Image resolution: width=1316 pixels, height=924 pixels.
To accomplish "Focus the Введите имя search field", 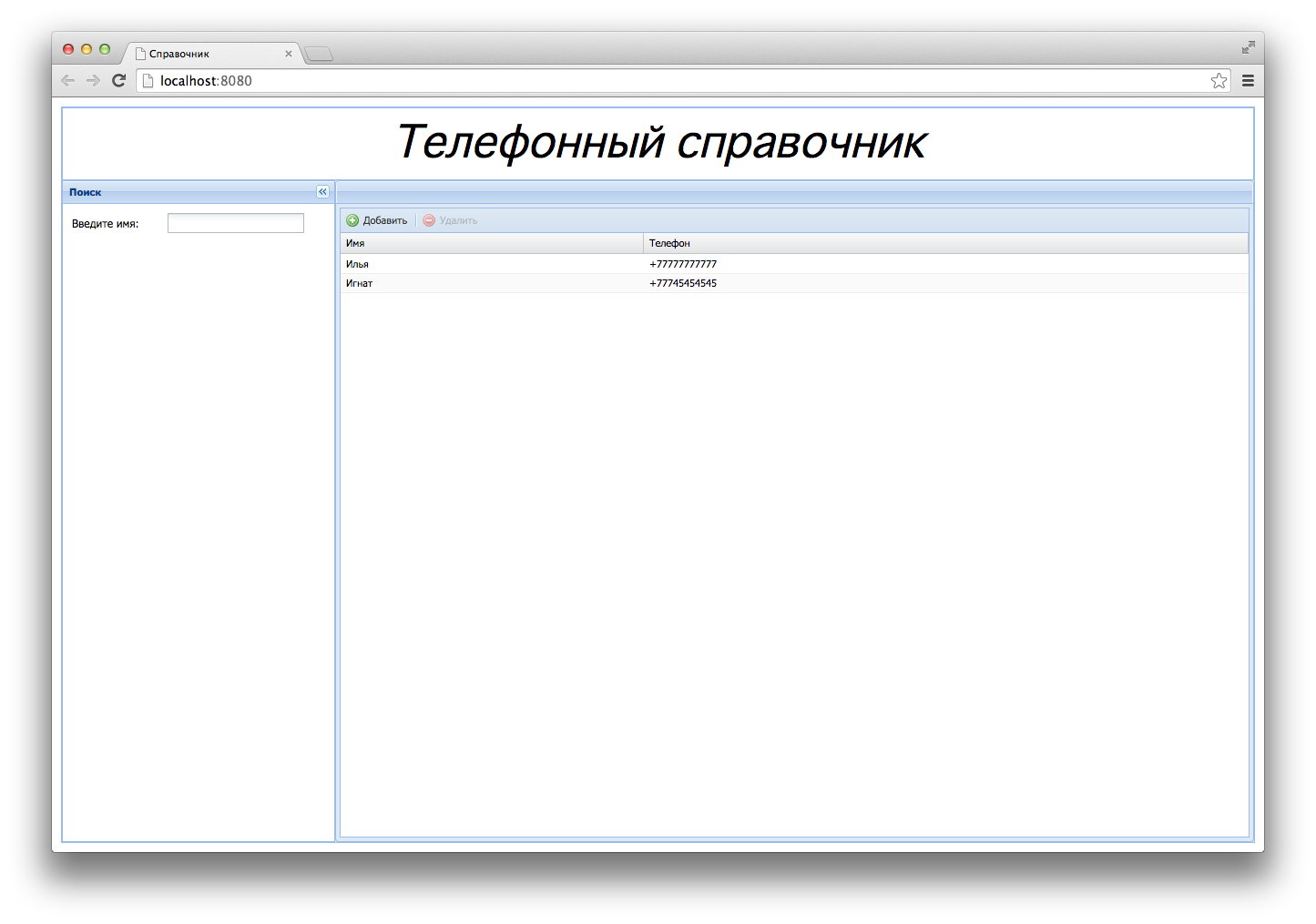I will pyautogui.click(x=236, y=223).
